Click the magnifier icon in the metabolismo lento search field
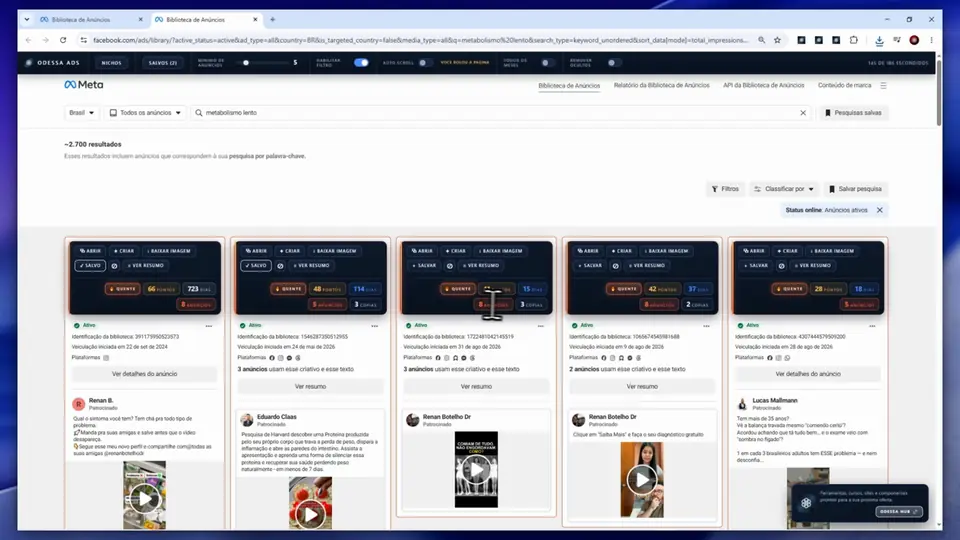This screenshot has height=540, width=960. click(x=199, y=113)
